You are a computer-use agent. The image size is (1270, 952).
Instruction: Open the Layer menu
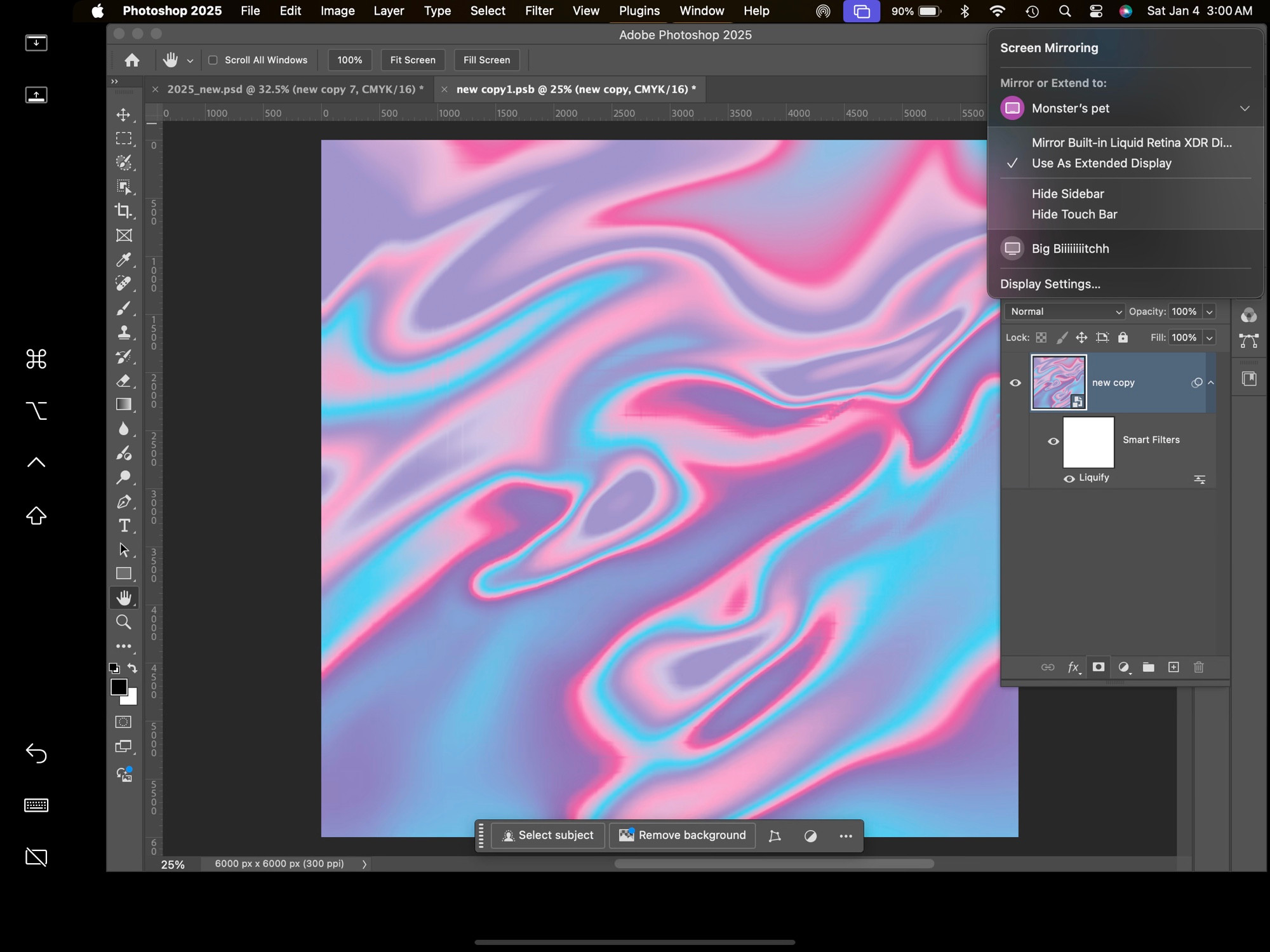click(x=389, y=11)
